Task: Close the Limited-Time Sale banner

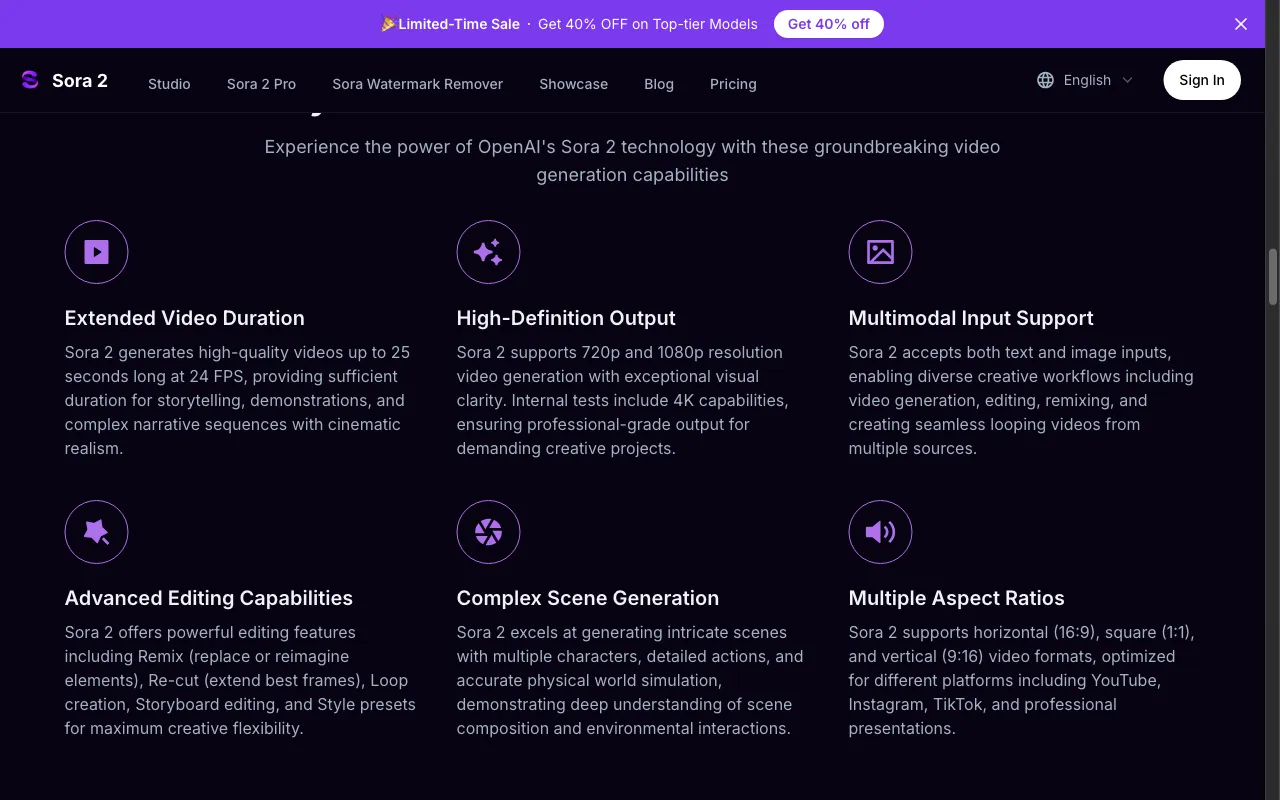Action: 1241,24
